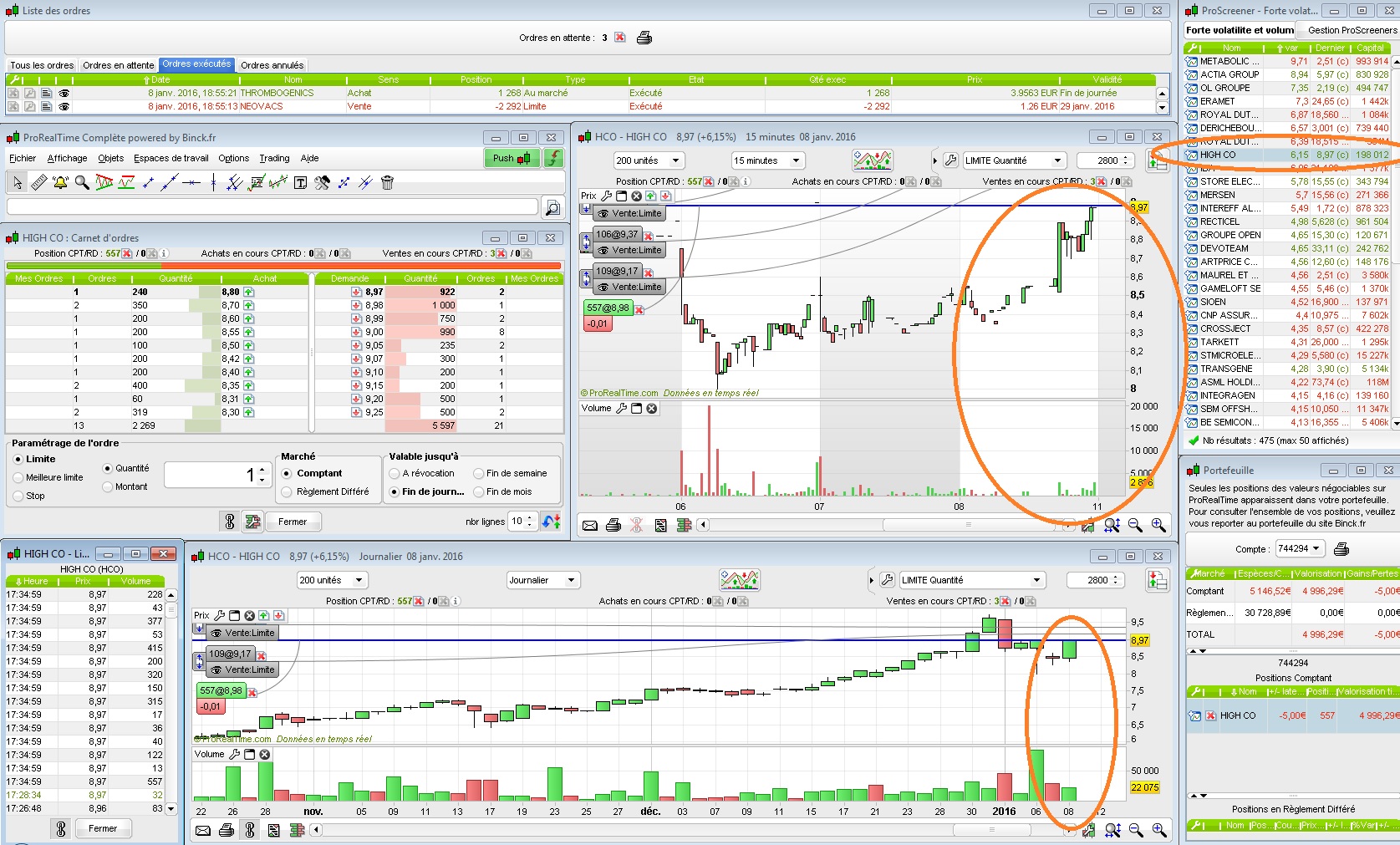
Task: Choose Règlement Différé market option
Action: (x=287, y=491)
